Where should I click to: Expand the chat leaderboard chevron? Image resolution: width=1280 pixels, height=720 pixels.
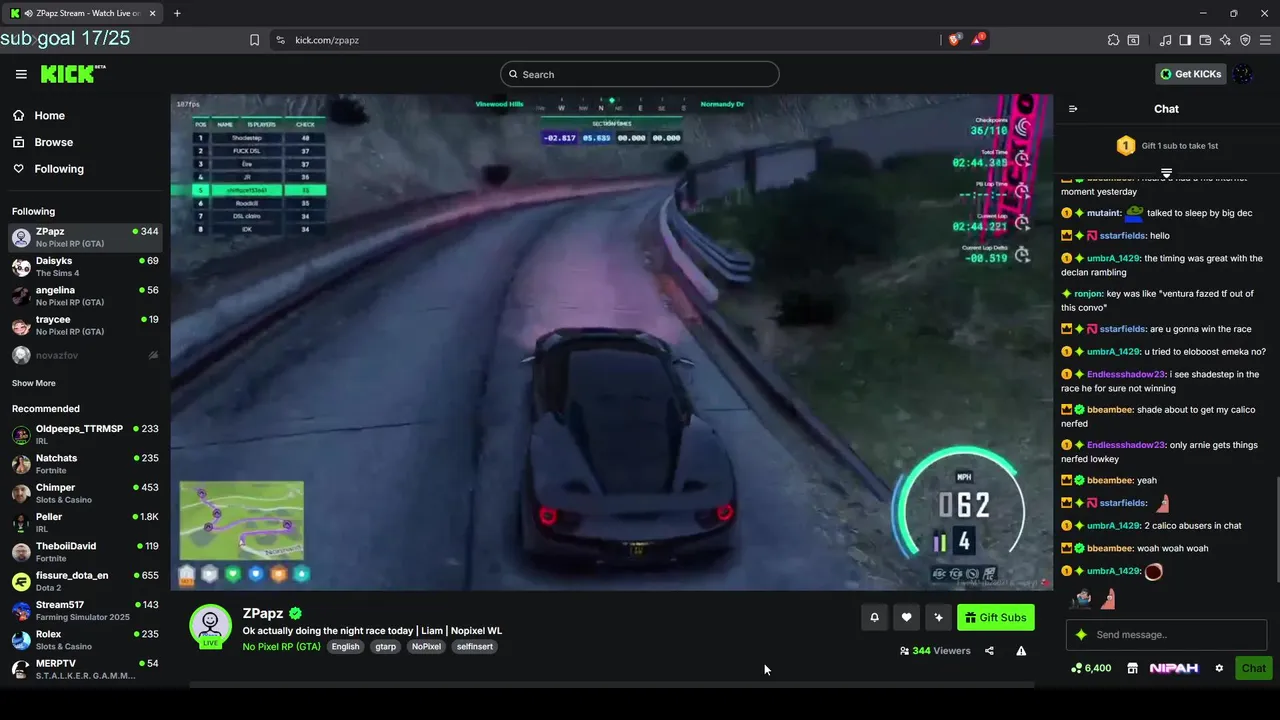click(x=1166, y=173)
